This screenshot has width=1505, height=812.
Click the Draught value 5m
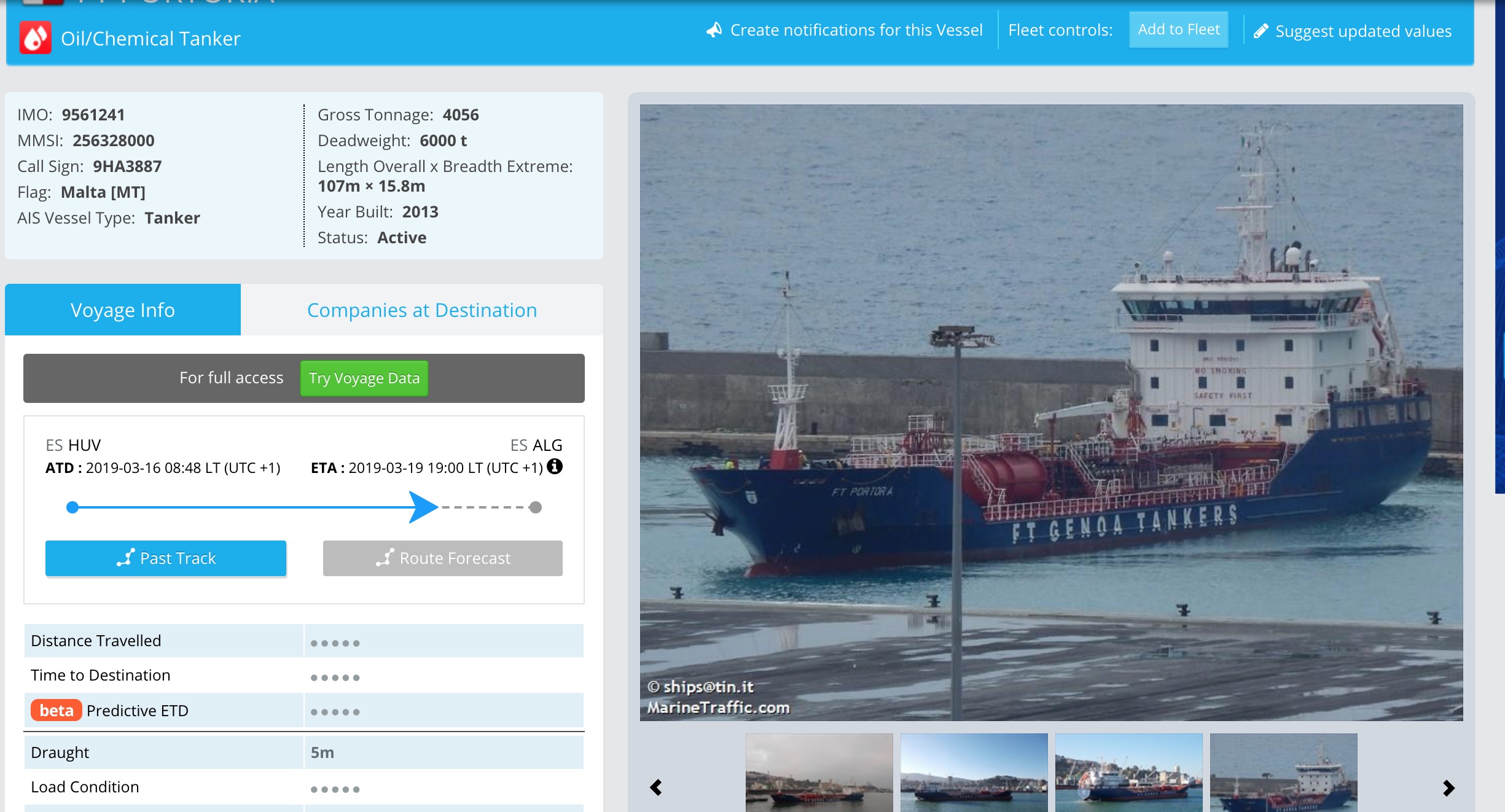(322, 752)
